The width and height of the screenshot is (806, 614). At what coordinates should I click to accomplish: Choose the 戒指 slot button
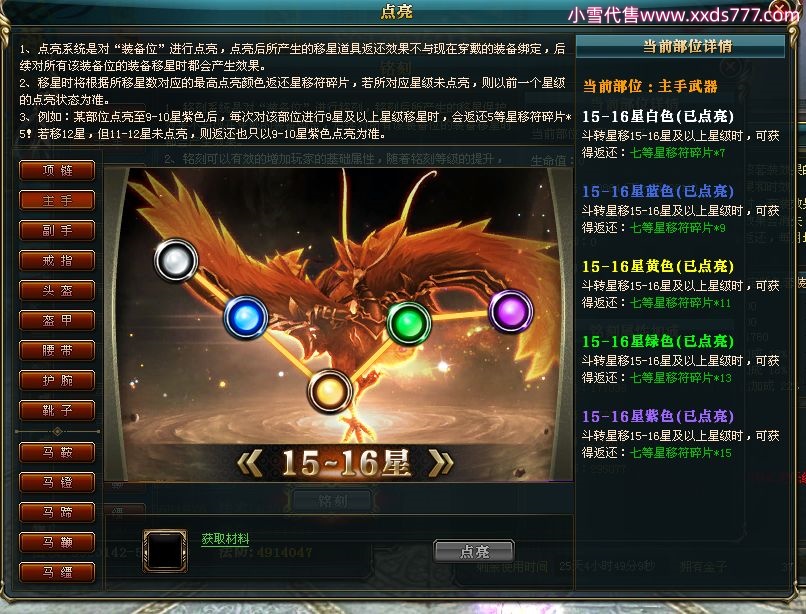(x=57, y=260)
